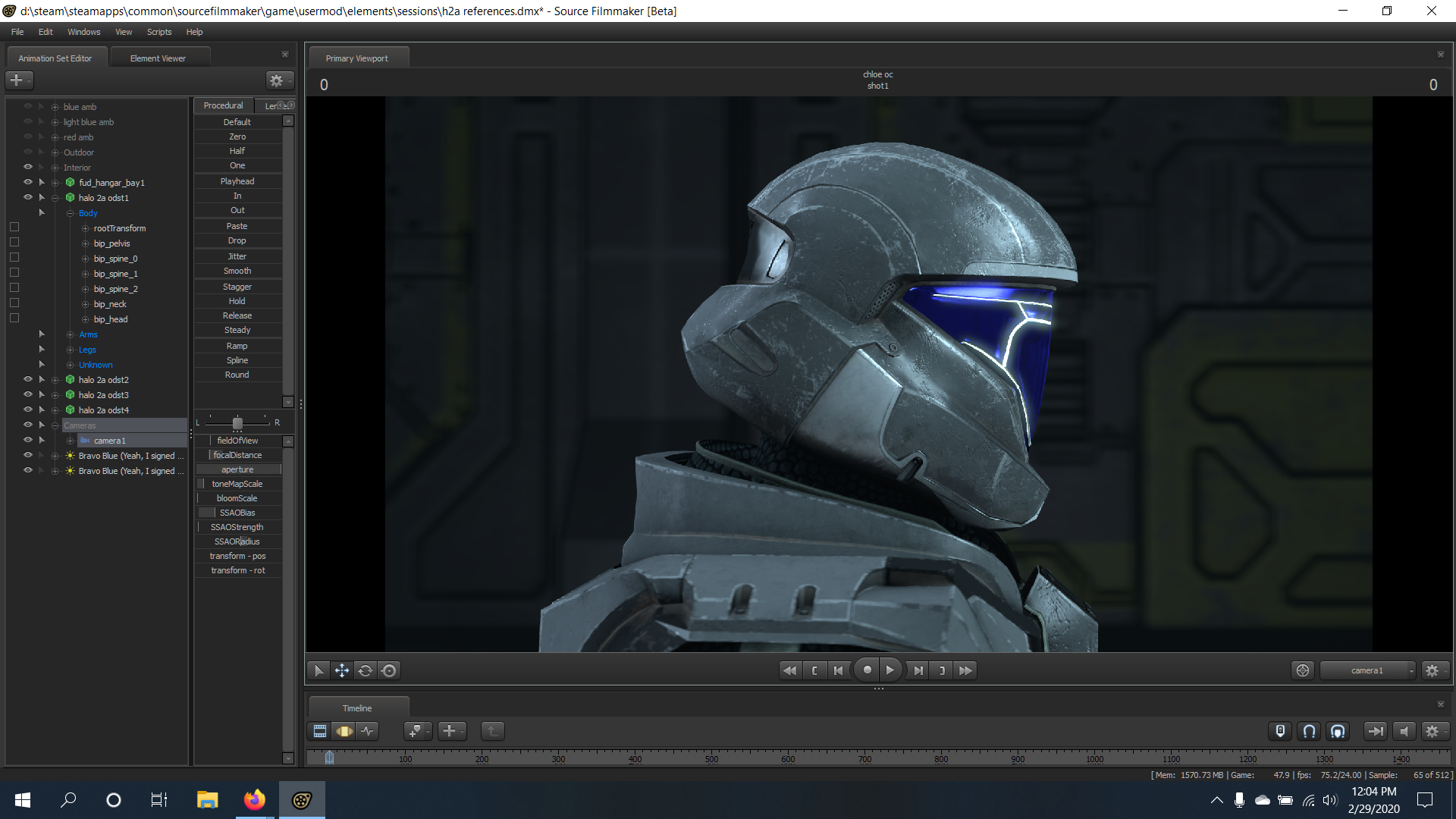This screenshot has width=1456, height=819.
Task: Switch to the Clip Editor mode
Action: [320, 731]
